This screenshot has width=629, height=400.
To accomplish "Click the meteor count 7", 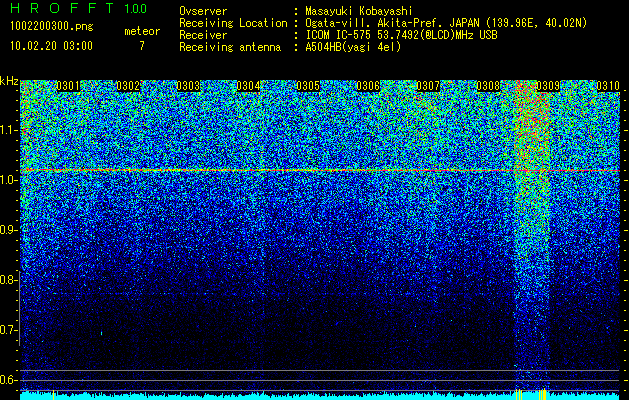I will [x=142, y=46].
